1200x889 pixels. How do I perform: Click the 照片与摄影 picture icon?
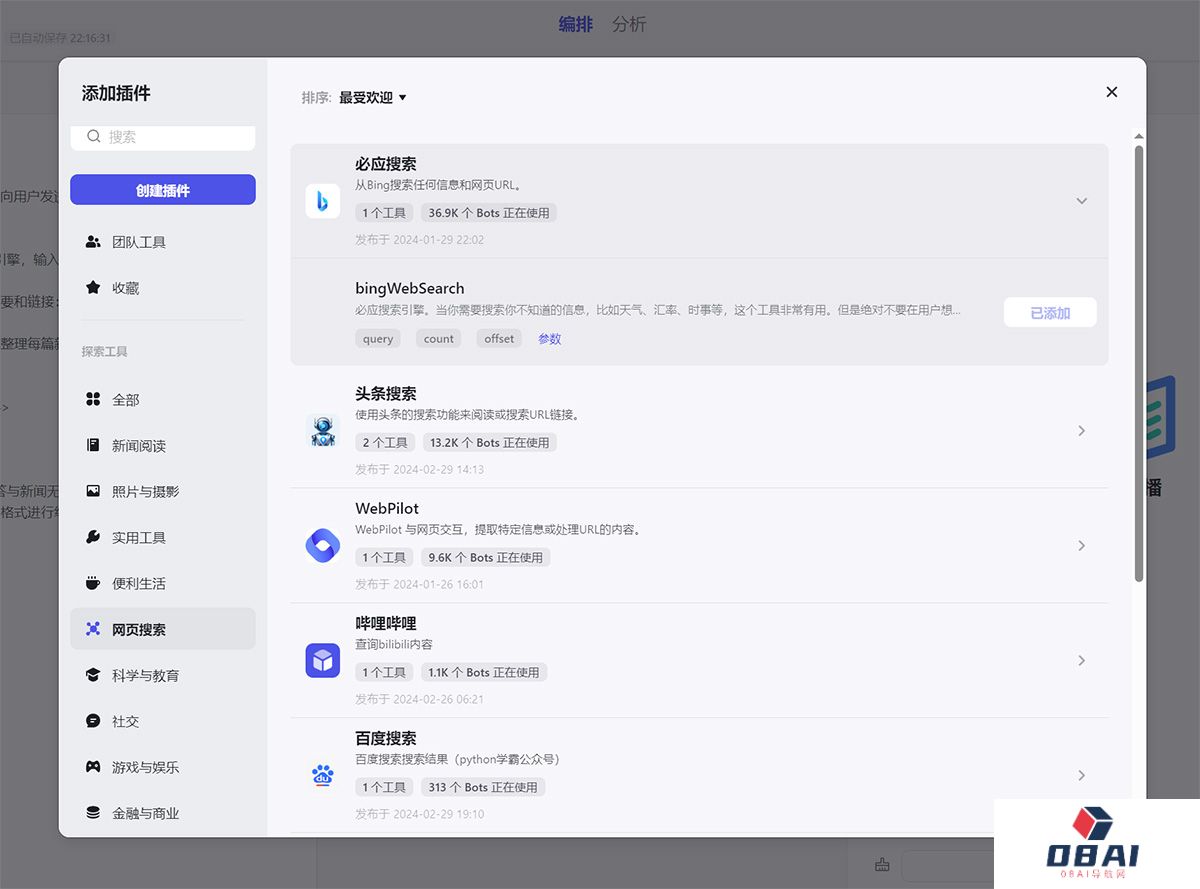click(x=93, y=492)
